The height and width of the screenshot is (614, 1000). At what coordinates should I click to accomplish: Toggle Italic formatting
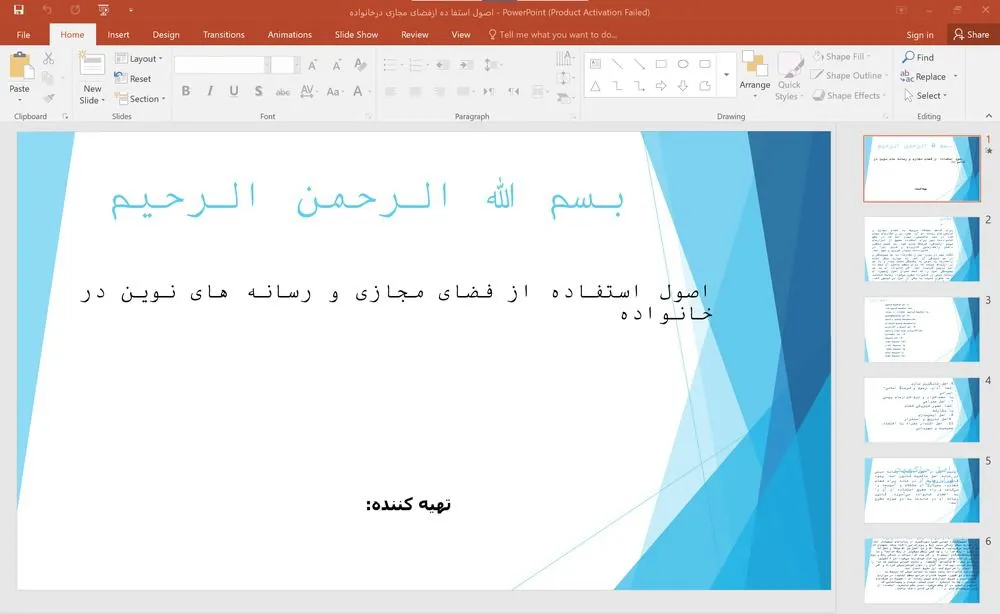click(x=210, y=91)
